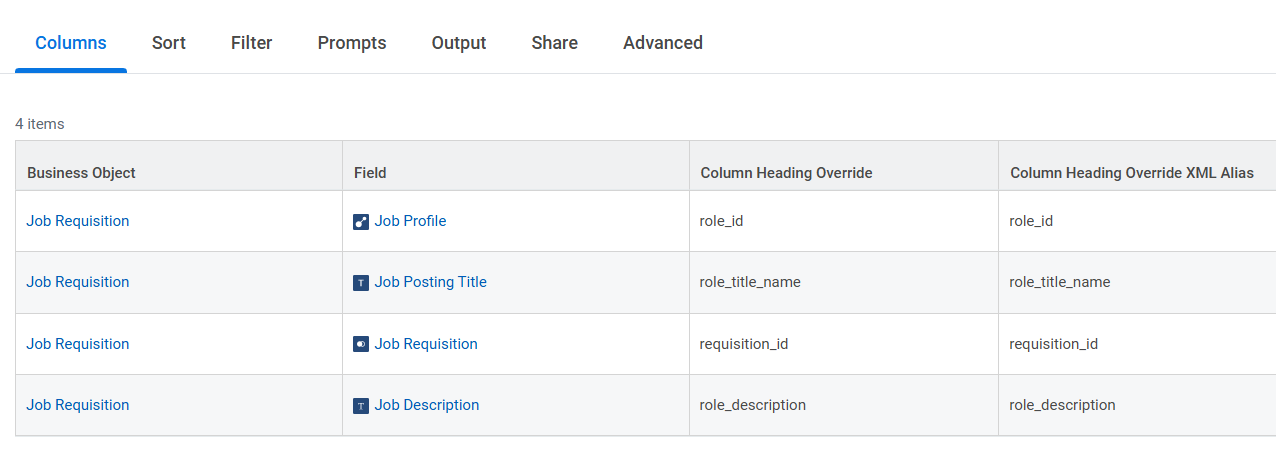The image size is (1276, 459).
Task: Select the Output tab
Action: click(x=459, y=43)
